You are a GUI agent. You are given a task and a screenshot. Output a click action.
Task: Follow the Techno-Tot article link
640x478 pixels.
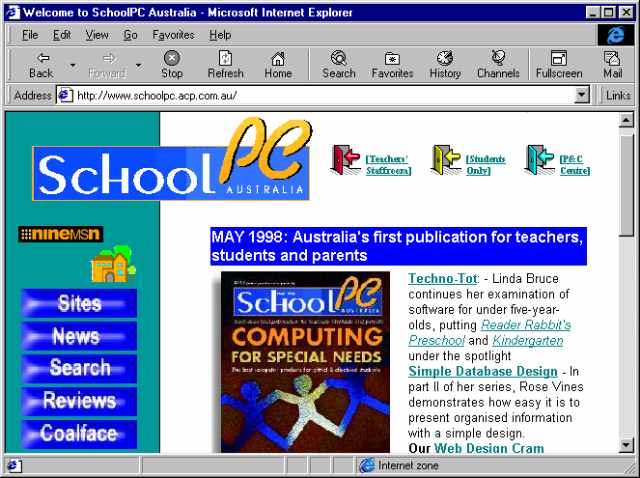tap(442, 278)
